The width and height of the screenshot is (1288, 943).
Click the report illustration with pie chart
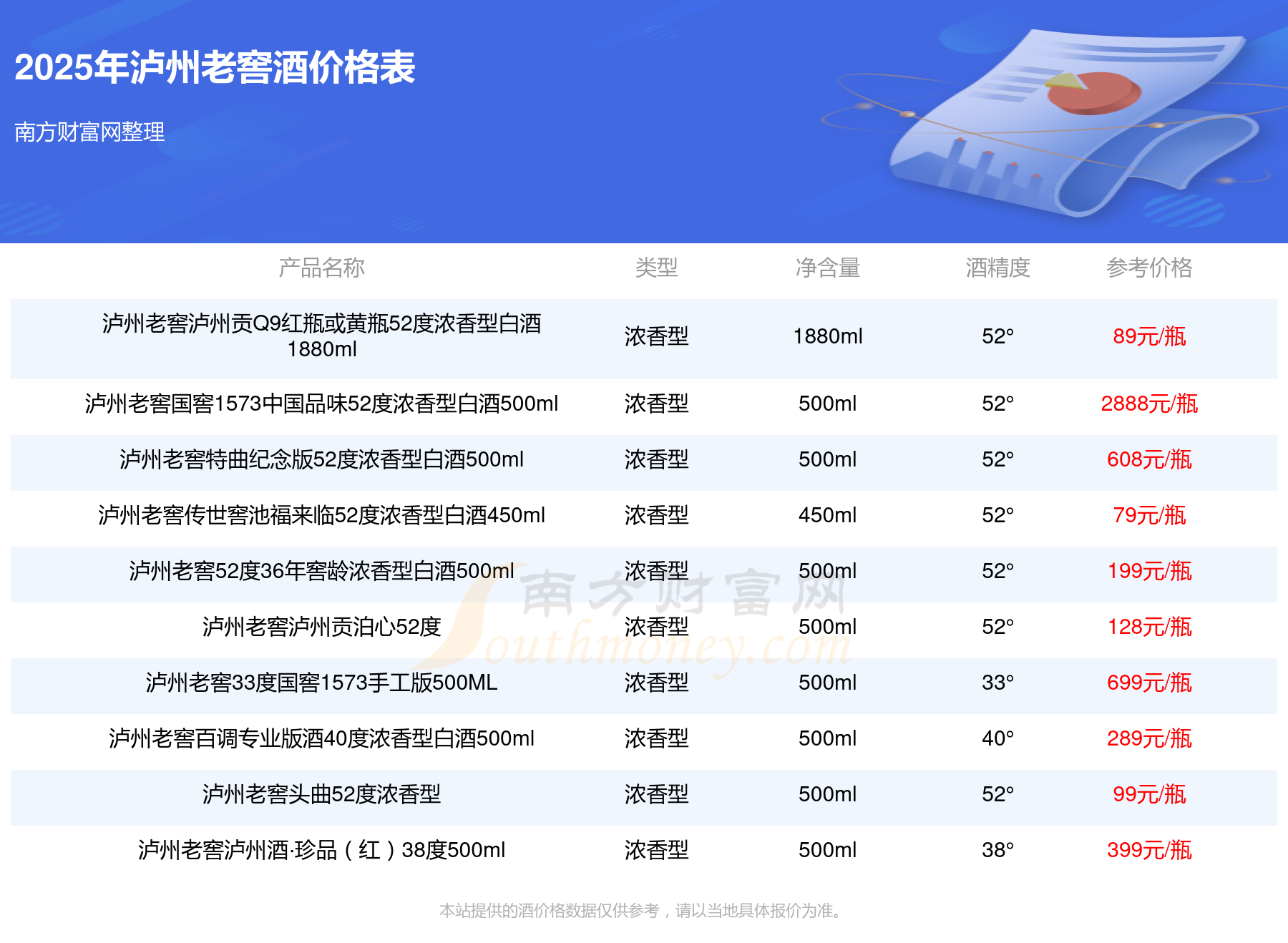point(1073,122)
